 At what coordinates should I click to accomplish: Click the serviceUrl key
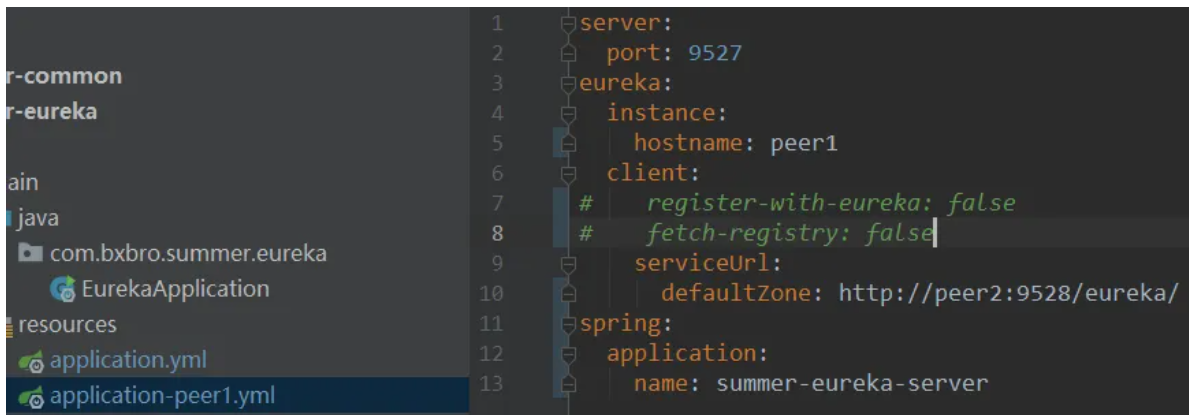pyautogui.click(x=701, y=263)
